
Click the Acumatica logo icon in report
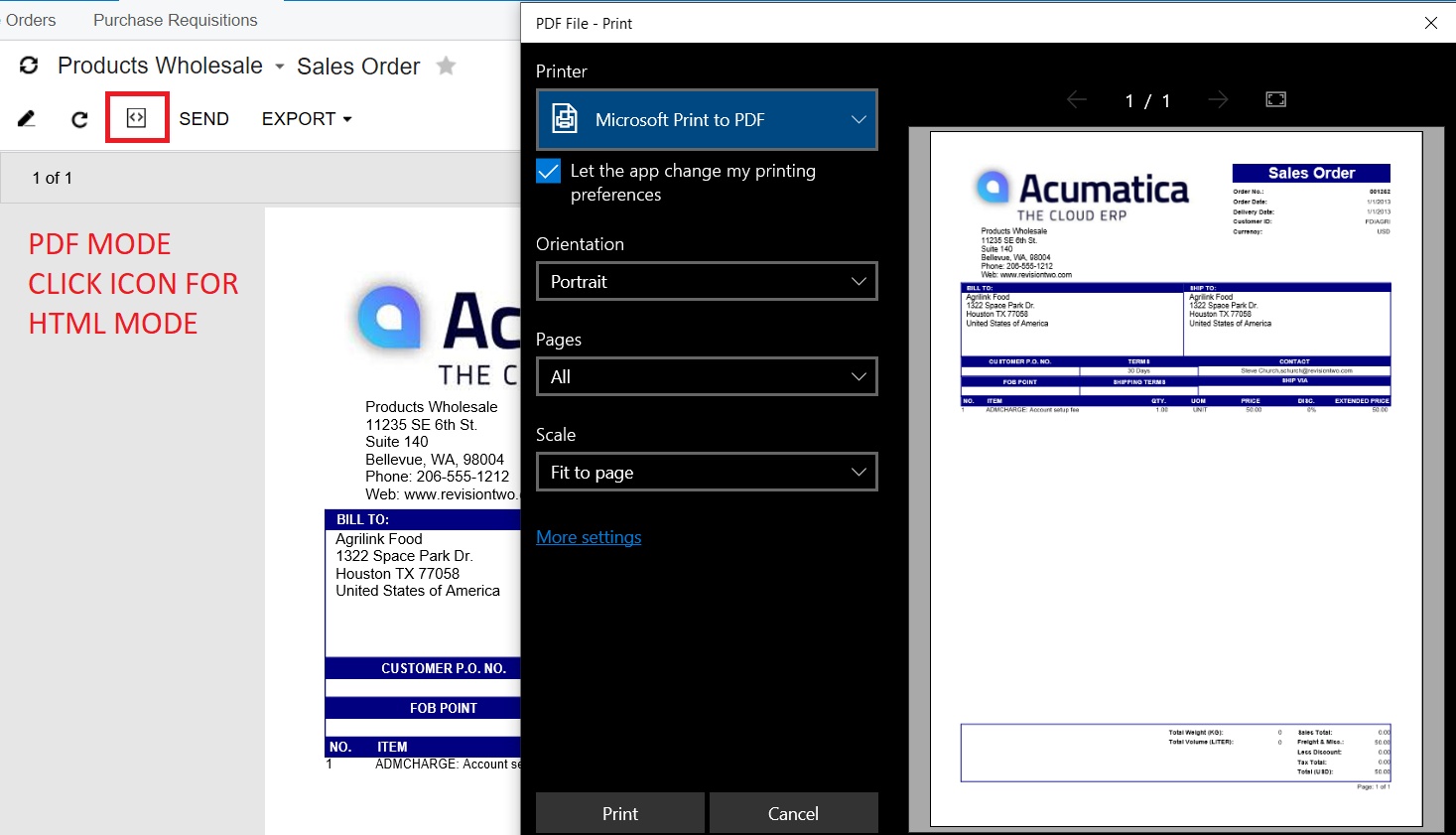pos(390,317)
